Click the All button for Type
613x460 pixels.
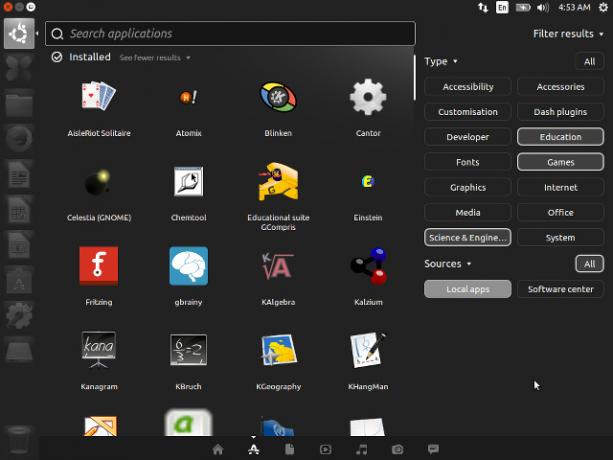(589, 61)
